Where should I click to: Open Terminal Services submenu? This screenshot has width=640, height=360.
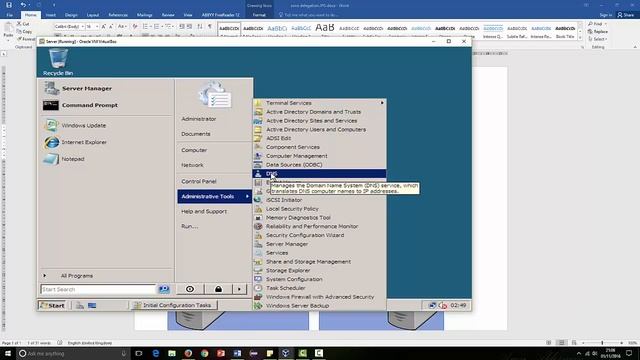point(319,103)
